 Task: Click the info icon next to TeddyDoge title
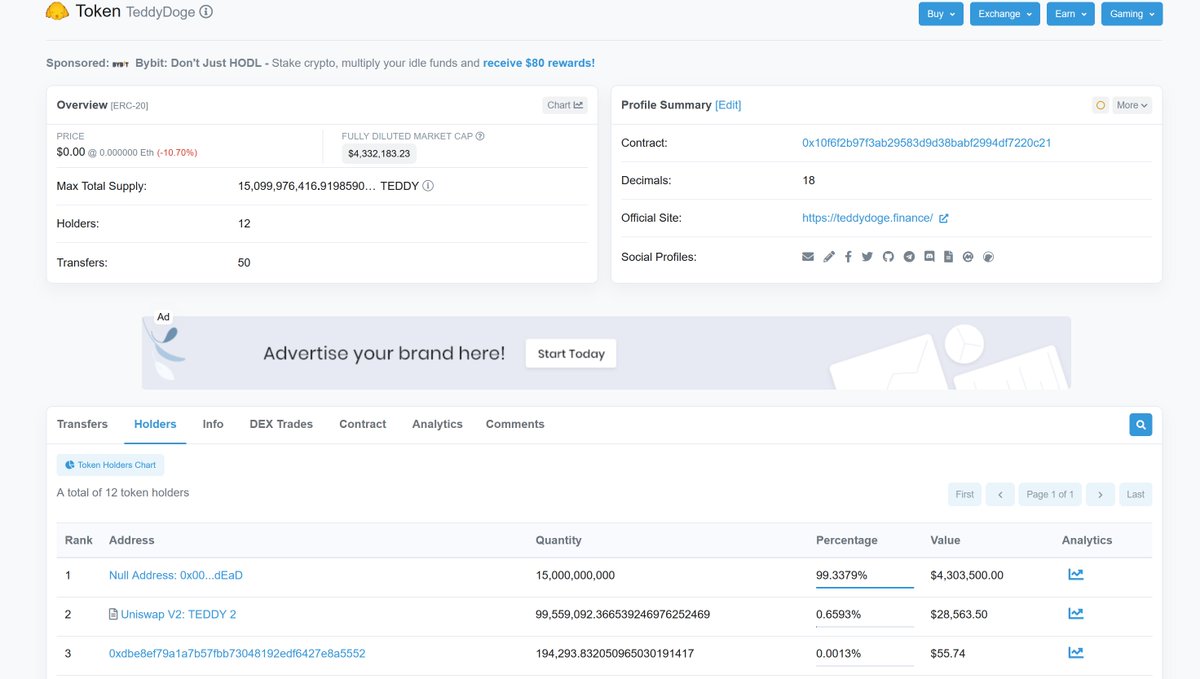[x=206, y=13]
